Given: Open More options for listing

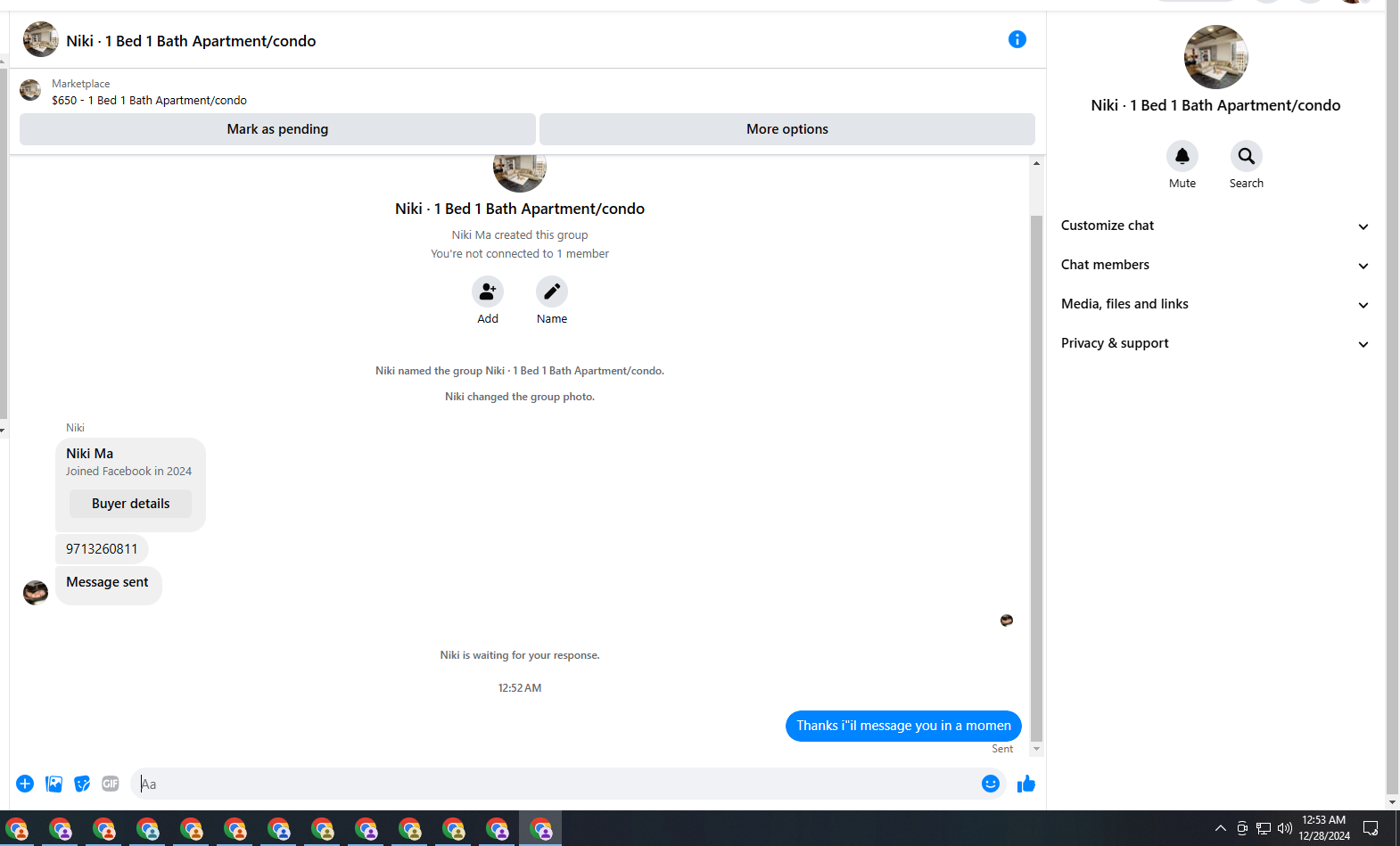Looking at the screenshot, I should tap(787, 129).
